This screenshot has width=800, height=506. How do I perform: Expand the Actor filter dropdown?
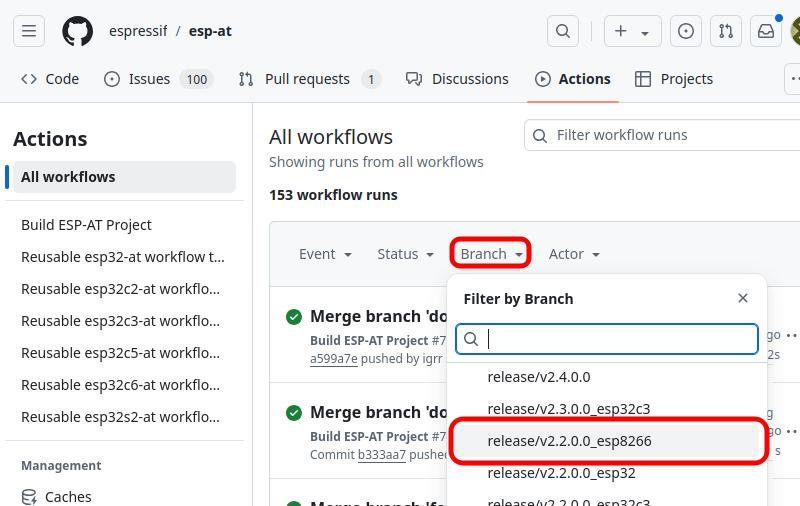573,254
